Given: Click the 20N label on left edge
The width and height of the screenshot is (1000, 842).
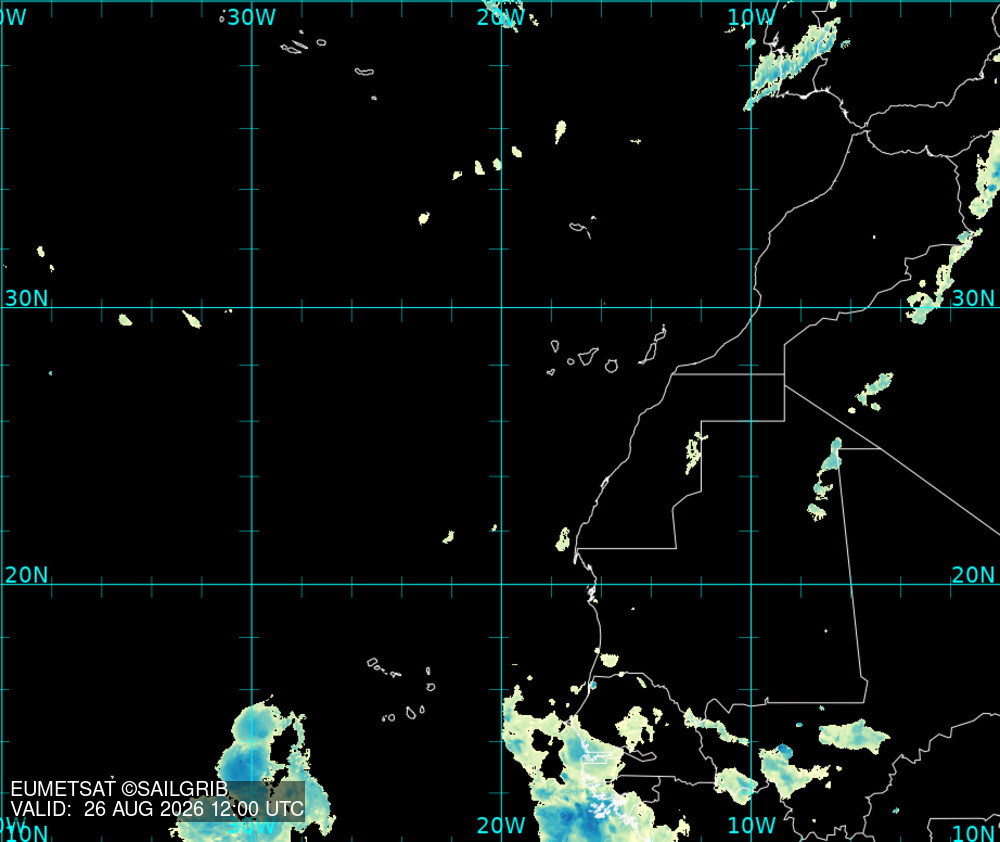Looking at the screenshot, I should point(26,575).
